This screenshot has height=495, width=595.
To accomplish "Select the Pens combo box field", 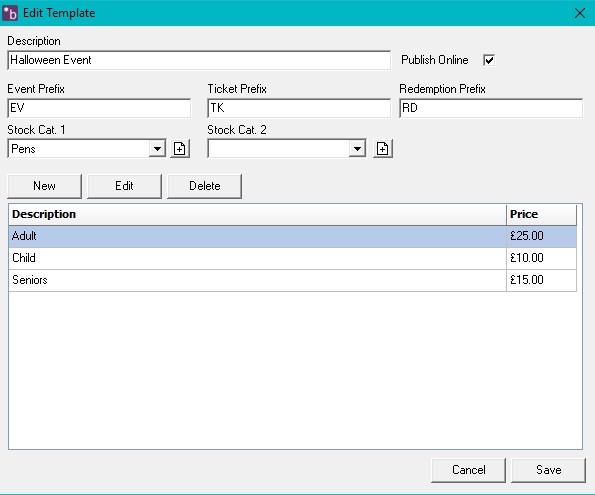I will [x=87, y=149].
